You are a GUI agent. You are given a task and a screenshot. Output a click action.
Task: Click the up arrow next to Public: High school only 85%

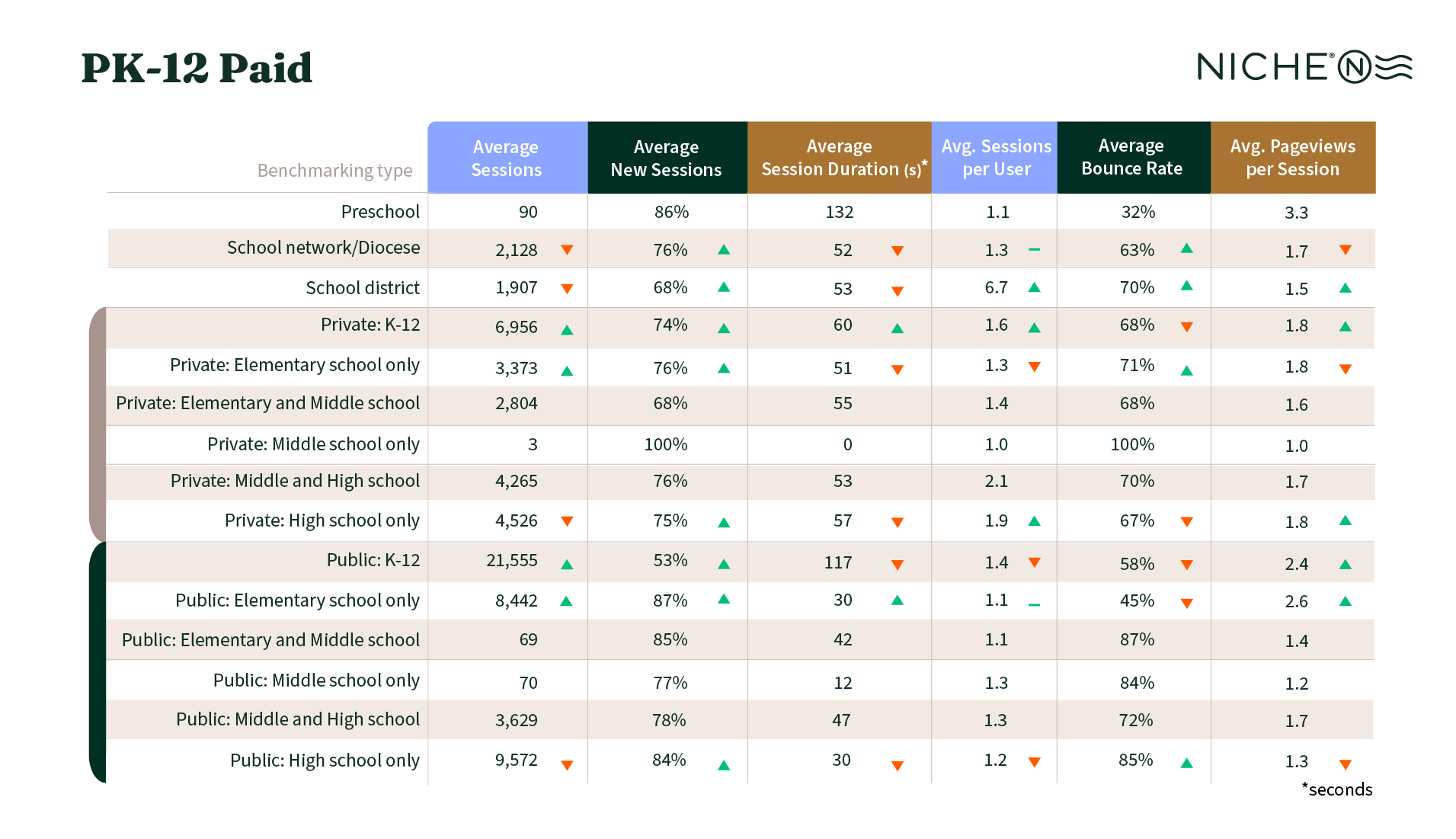pyautogui.click(x=1186, y=763)
